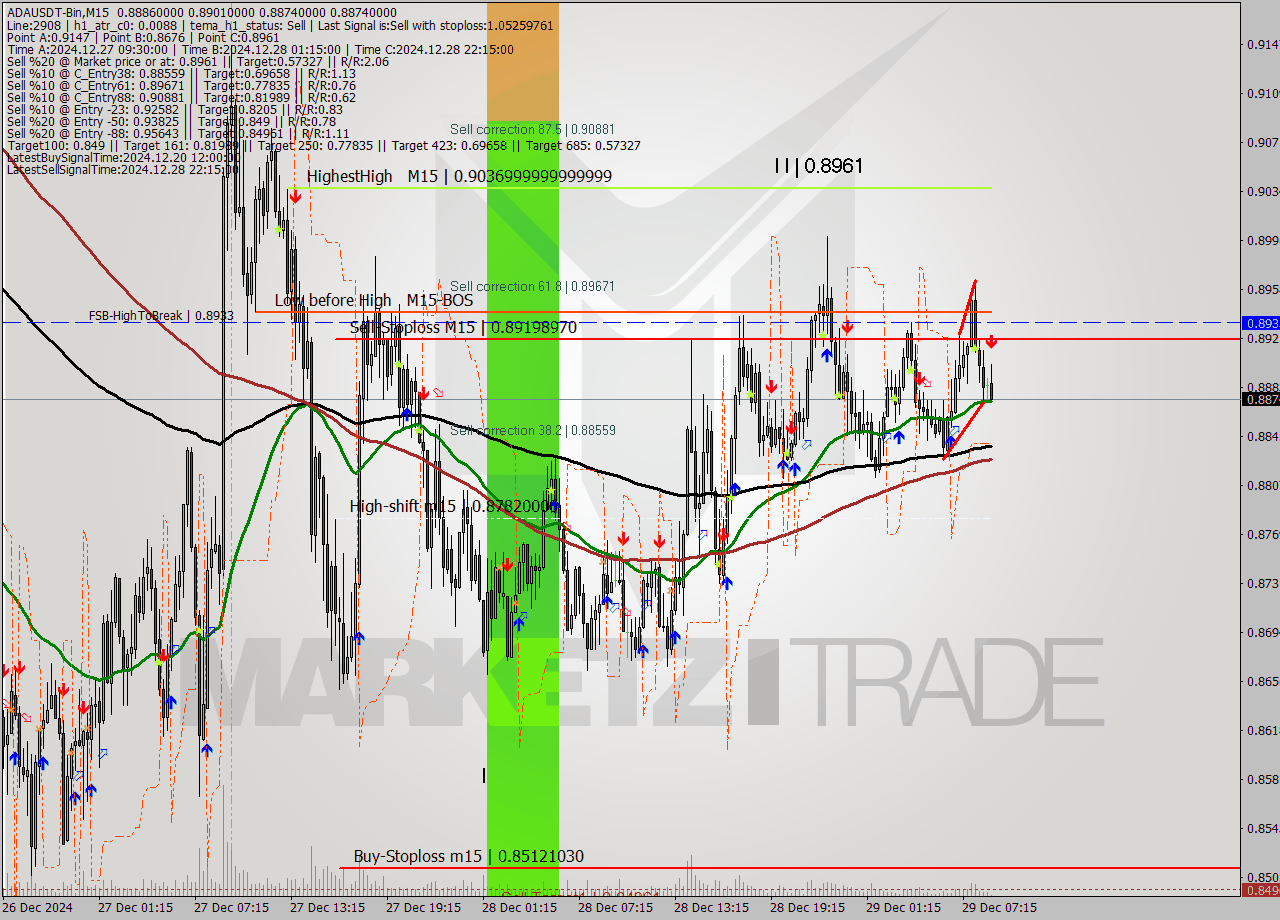Viewport: 1280px width, 920px height.
Task: Click the 'Sell %10 @ Entry -23: 0.92582' line
Action: [x=176, y=110]
